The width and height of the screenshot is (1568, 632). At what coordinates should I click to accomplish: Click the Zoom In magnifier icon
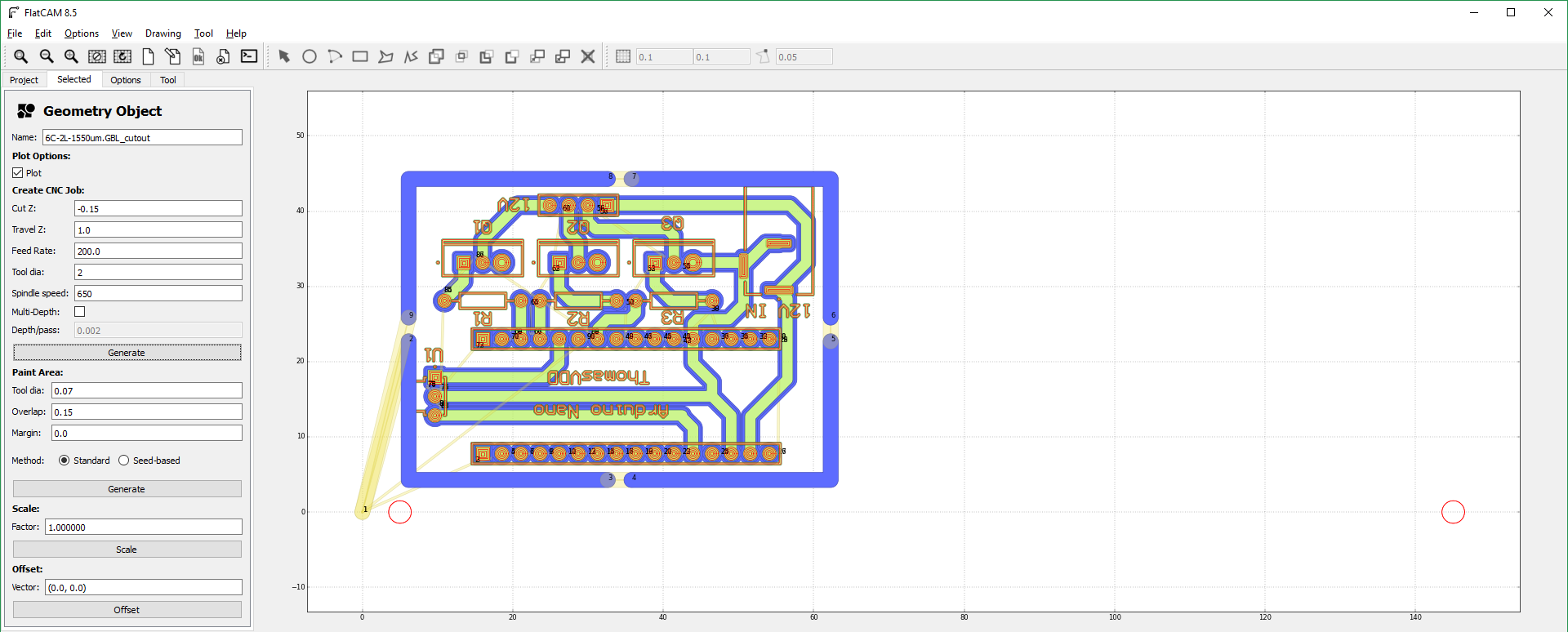click(x=71, y=56)
